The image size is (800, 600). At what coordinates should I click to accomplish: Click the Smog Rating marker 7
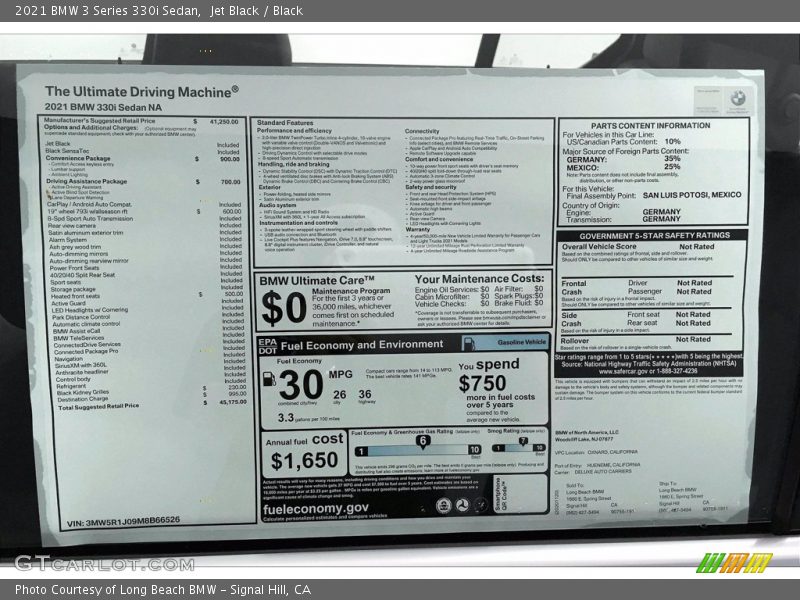(x=522, y=441)
